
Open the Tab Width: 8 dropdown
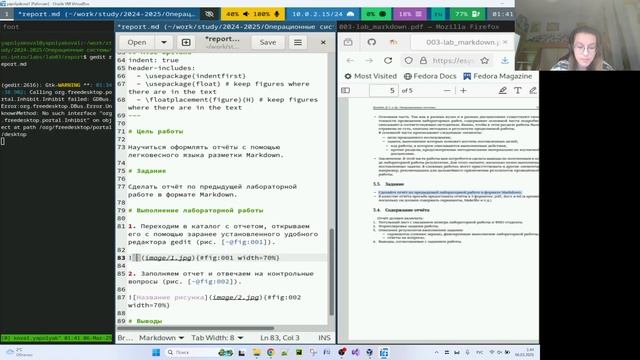coord(217,338)
